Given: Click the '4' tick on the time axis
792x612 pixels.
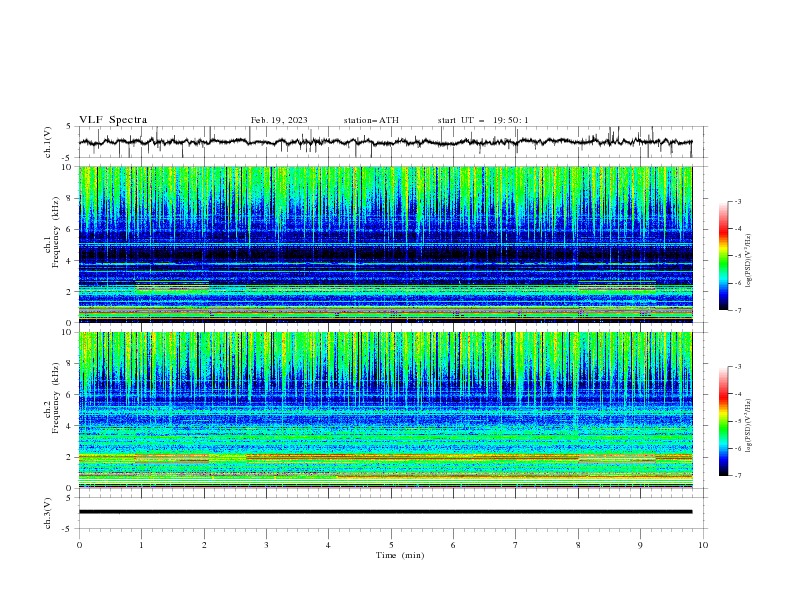Looking at the screenshot, I should pyautogui.click(x=328, y=545).
